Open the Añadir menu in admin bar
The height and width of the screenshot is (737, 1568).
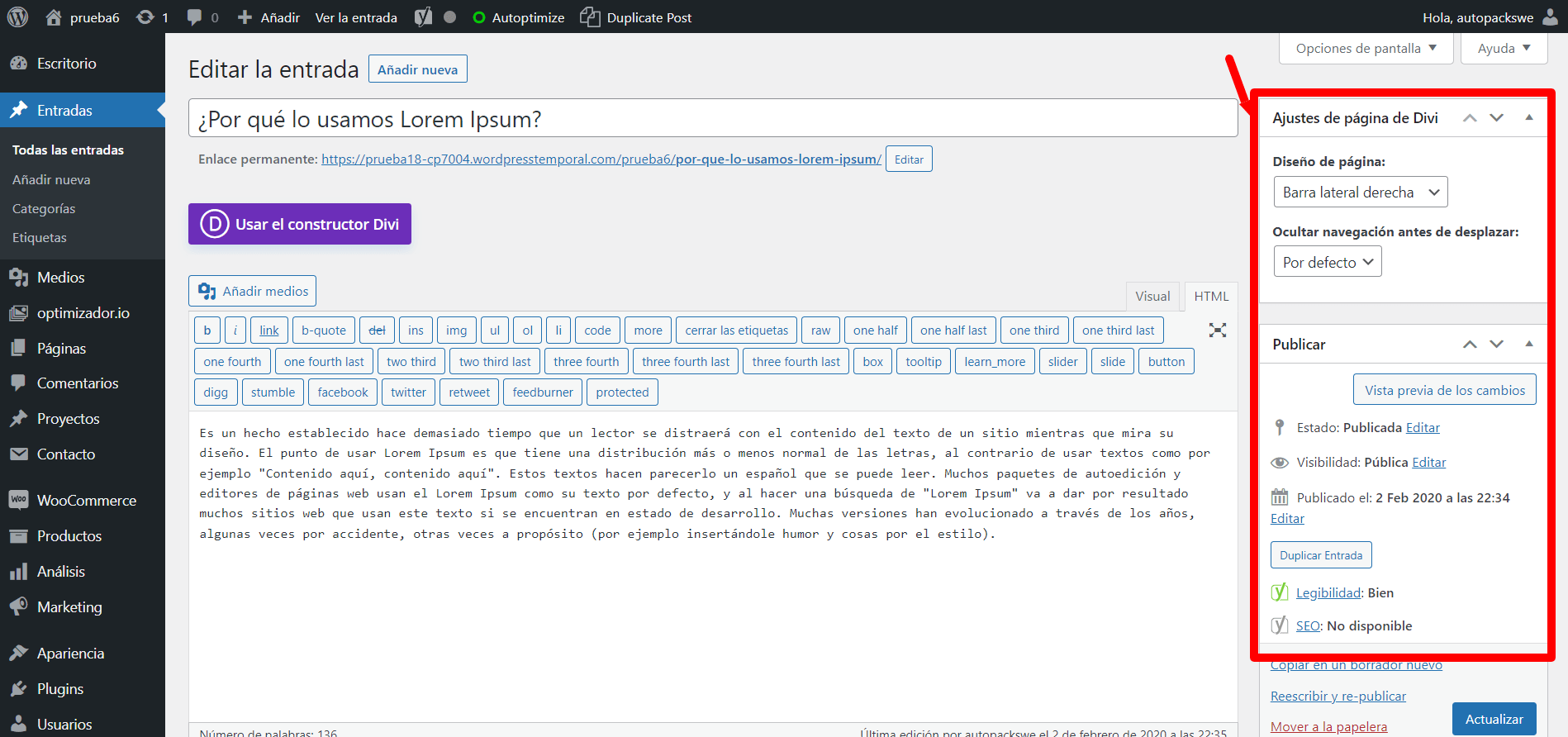[x=268, y=17]
